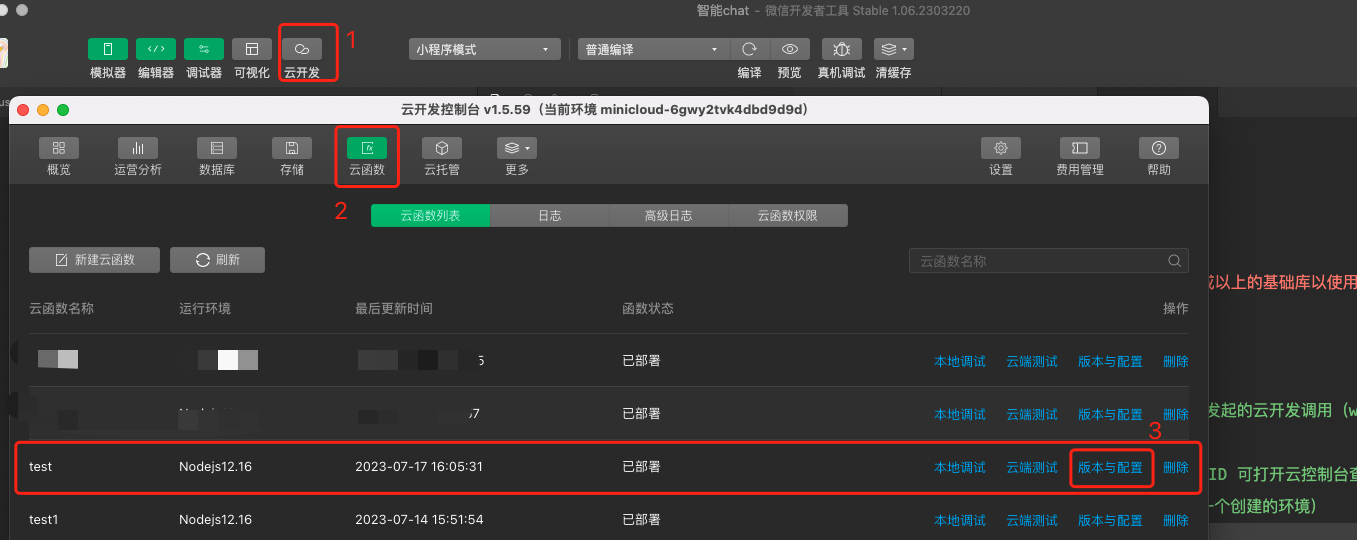Click the 云函数名称 column header

[61, 308]
